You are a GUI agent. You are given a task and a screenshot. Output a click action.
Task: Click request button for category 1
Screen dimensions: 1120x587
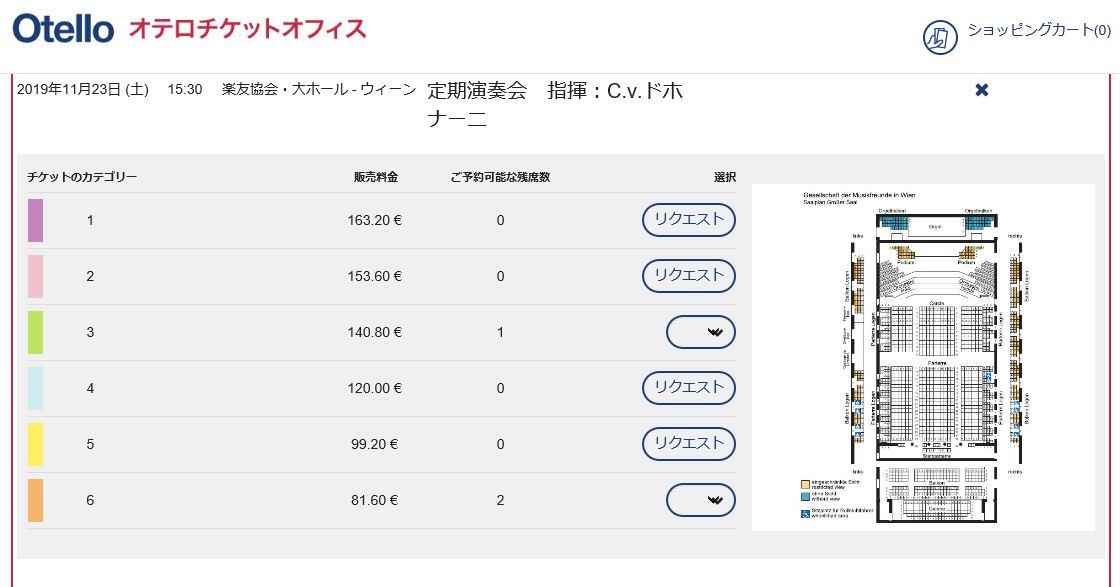[688, 220]
